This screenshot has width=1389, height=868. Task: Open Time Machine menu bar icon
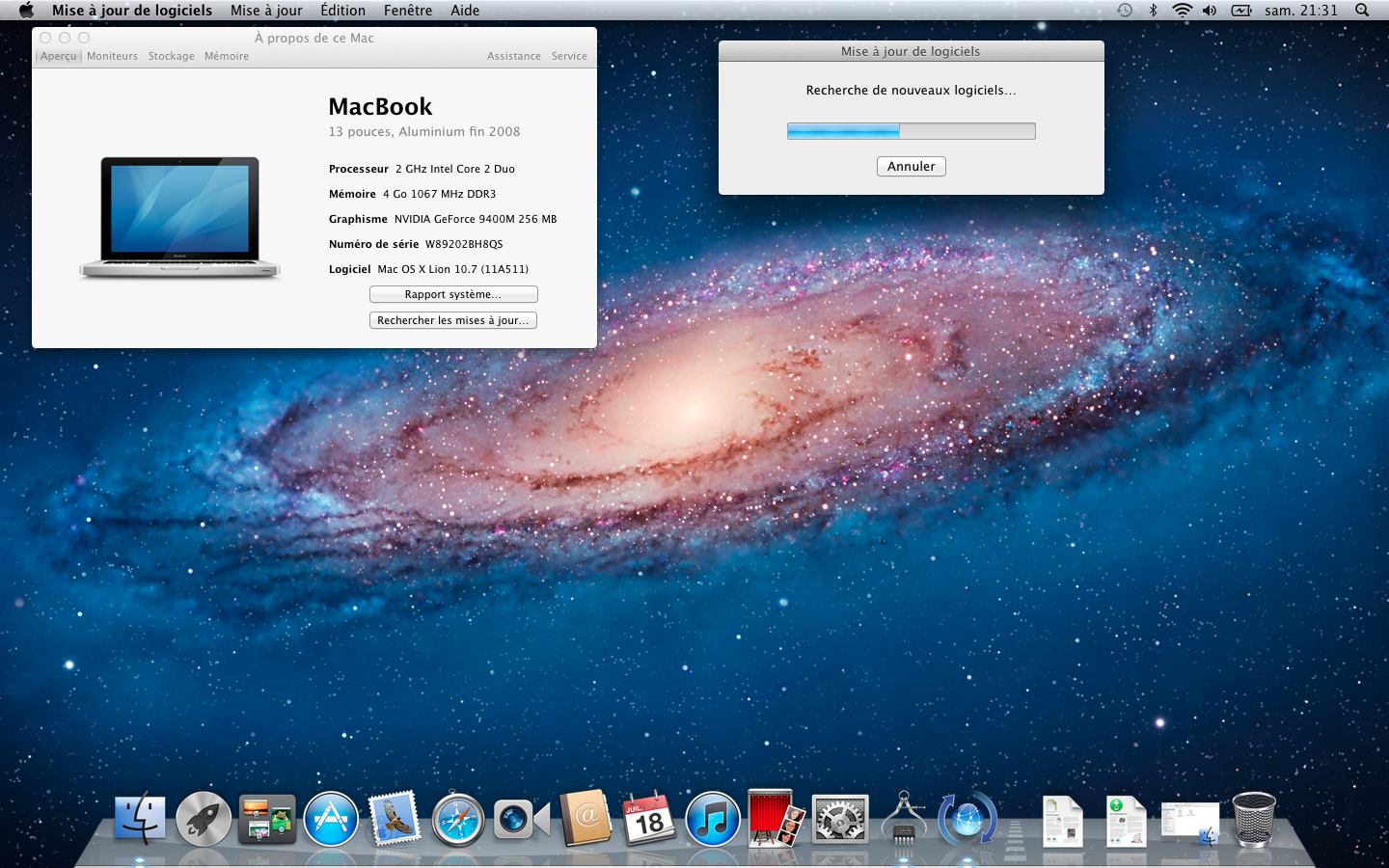1125,11
